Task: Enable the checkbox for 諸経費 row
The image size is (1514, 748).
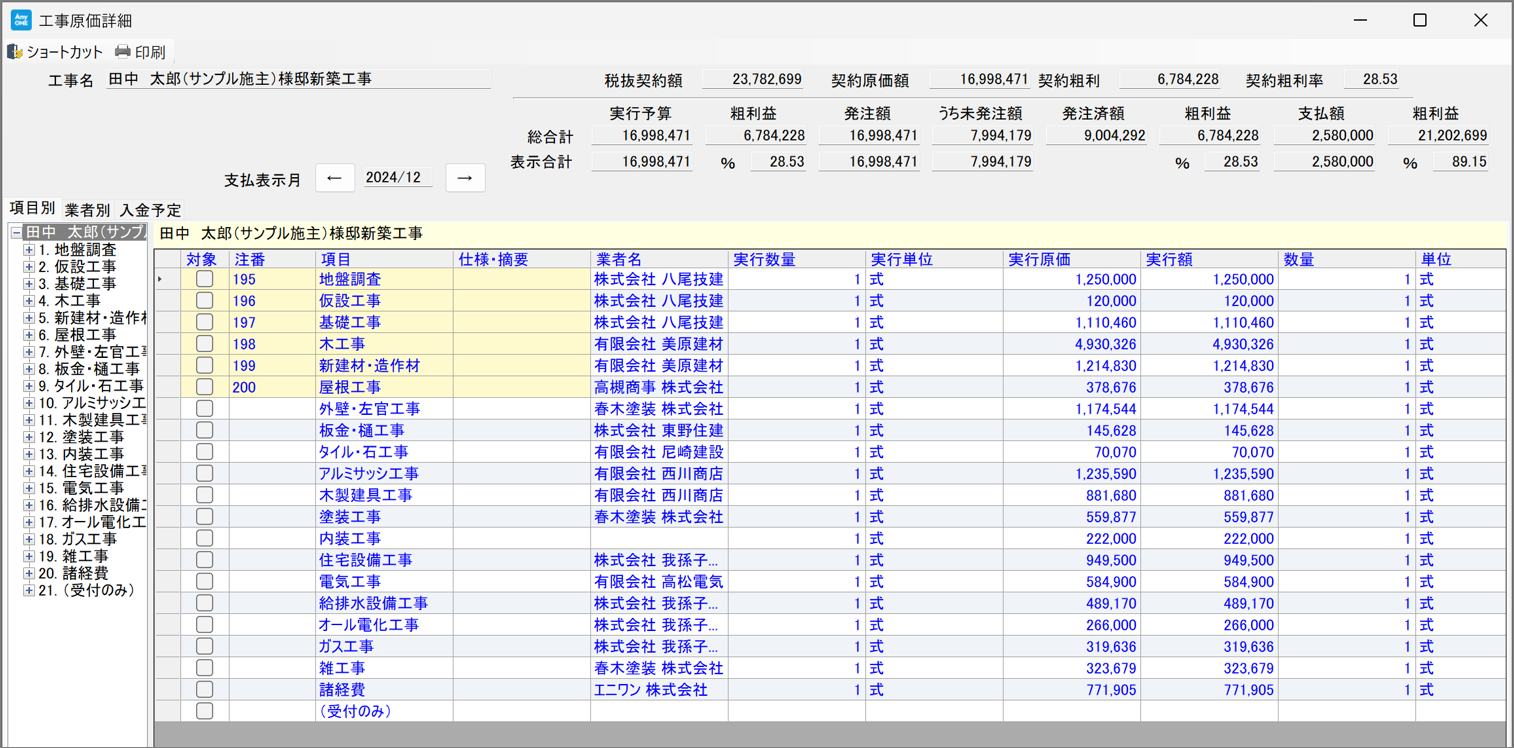Action: pyautogui.click(x=205, y=690)
